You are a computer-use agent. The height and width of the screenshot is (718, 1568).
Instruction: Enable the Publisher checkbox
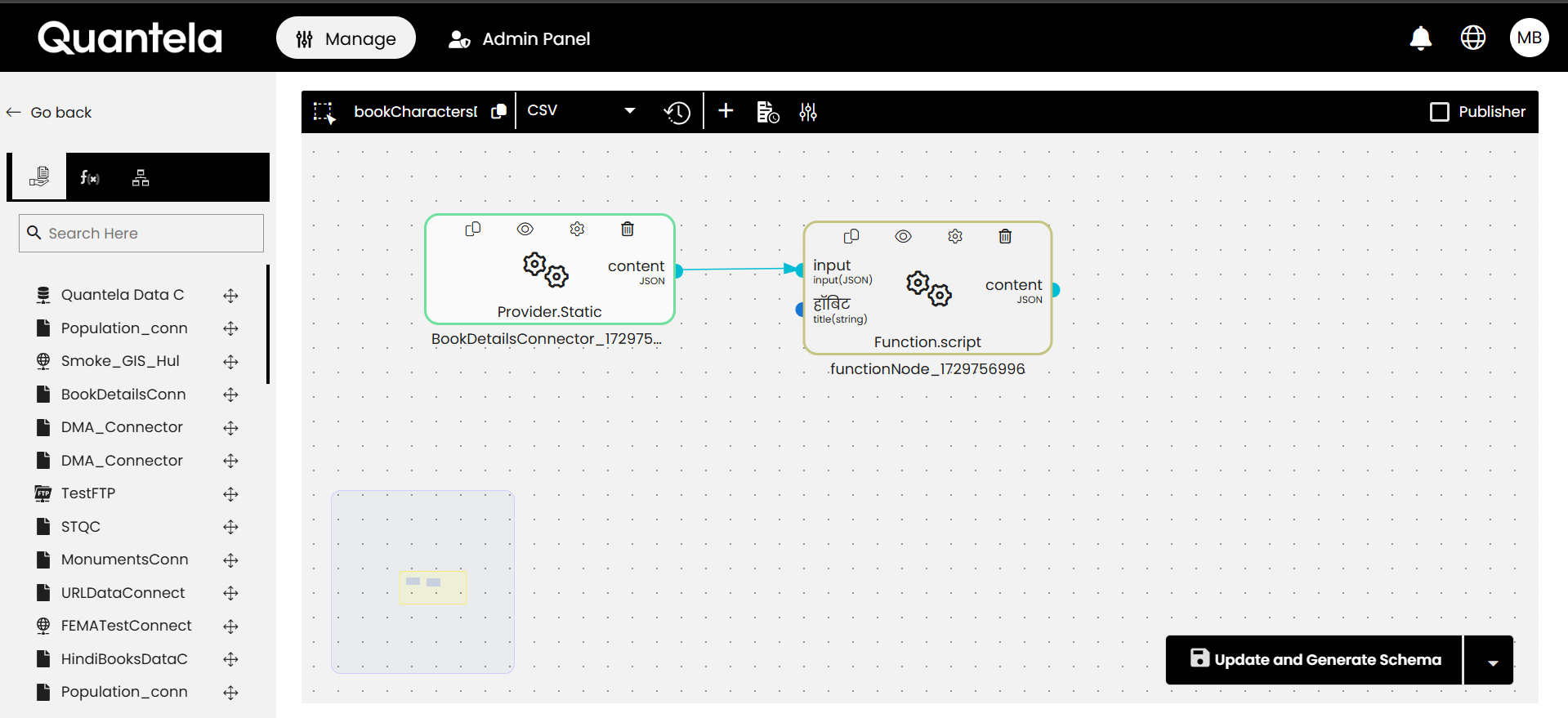(x=1440, y=112)
